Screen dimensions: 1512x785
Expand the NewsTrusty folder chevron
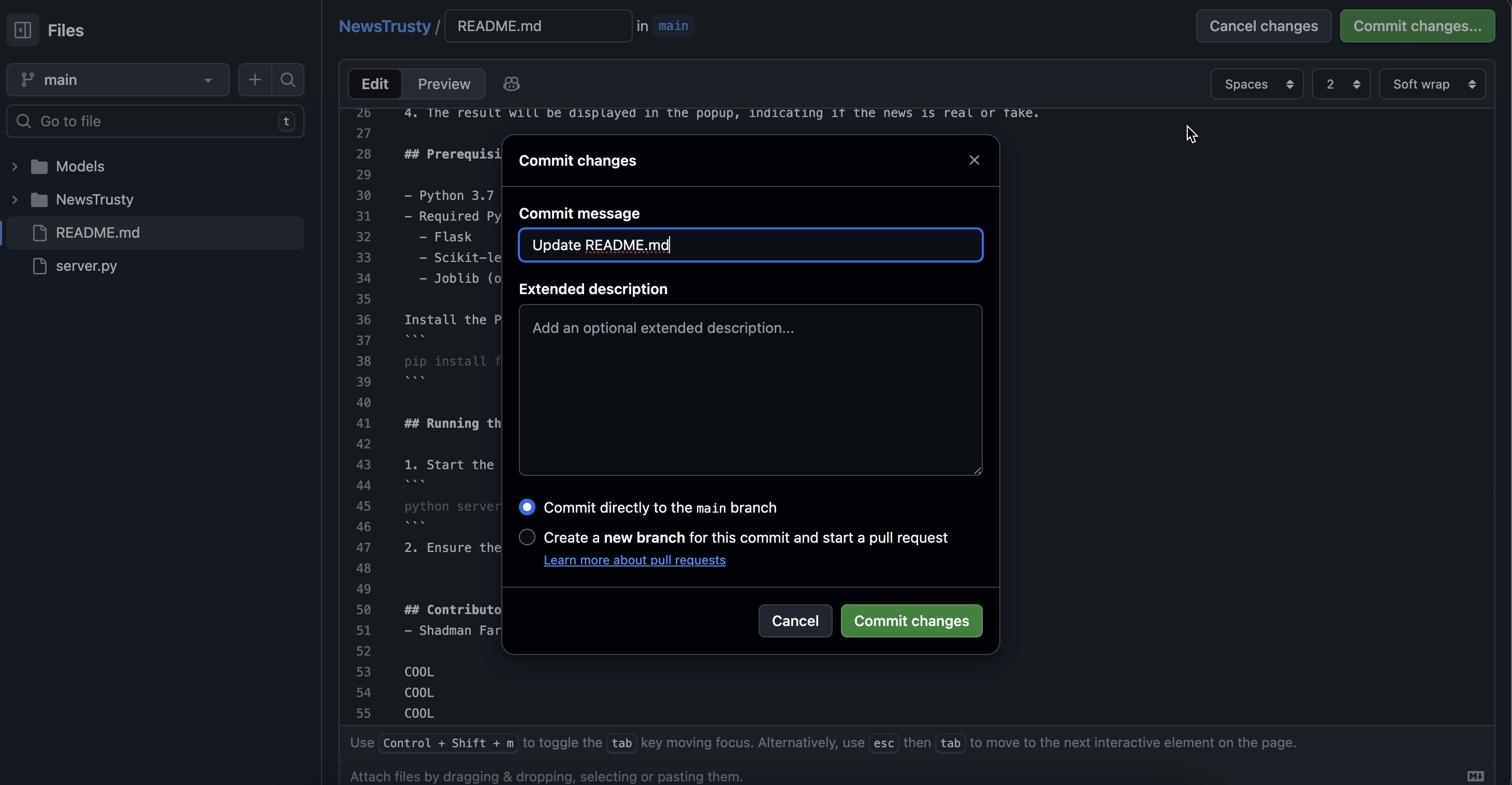[x=14, y=200]
